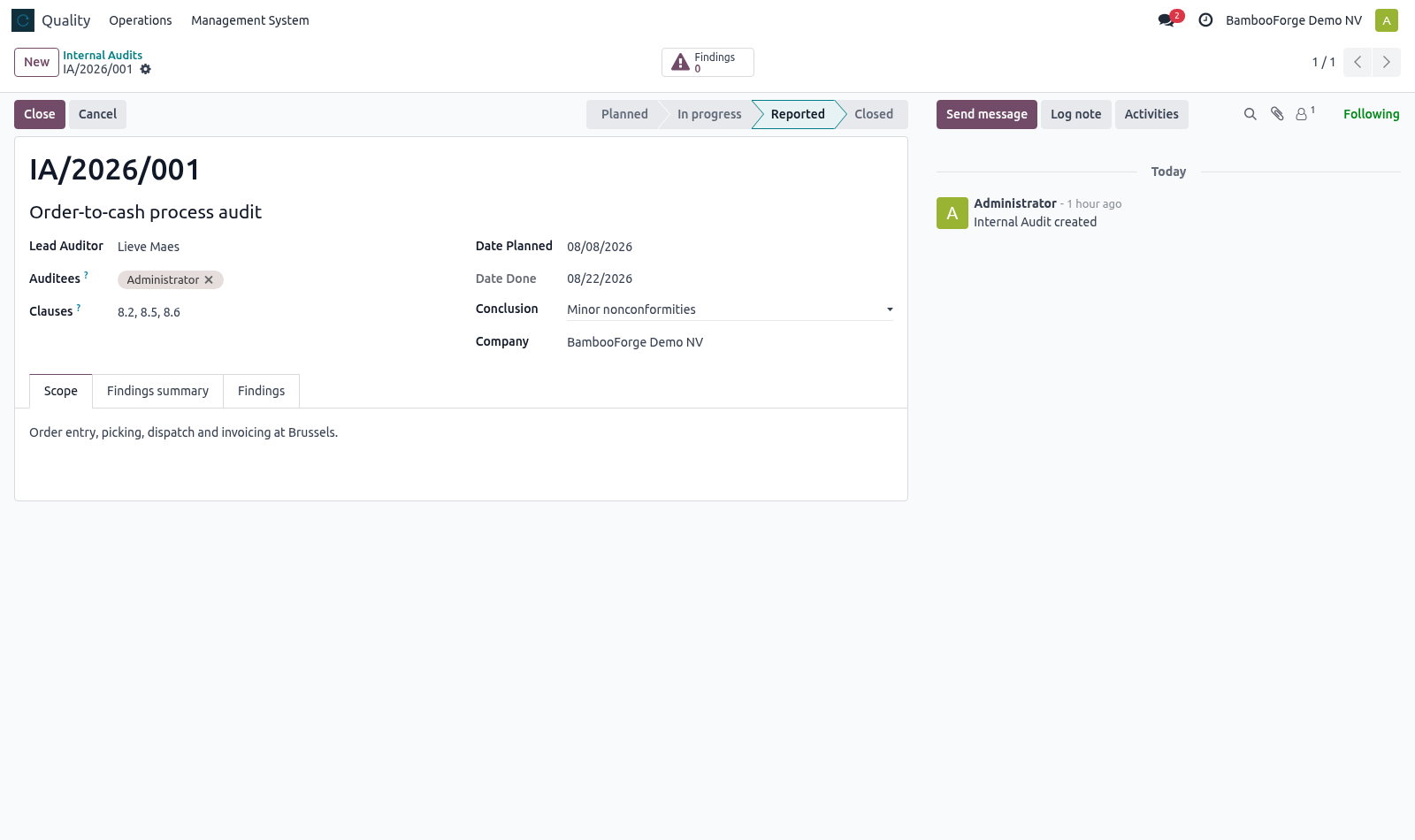This screenshot has width=1415, height=840.
Task: Set status to In progress
Action: pyautogui.click(x=709, y=114)
